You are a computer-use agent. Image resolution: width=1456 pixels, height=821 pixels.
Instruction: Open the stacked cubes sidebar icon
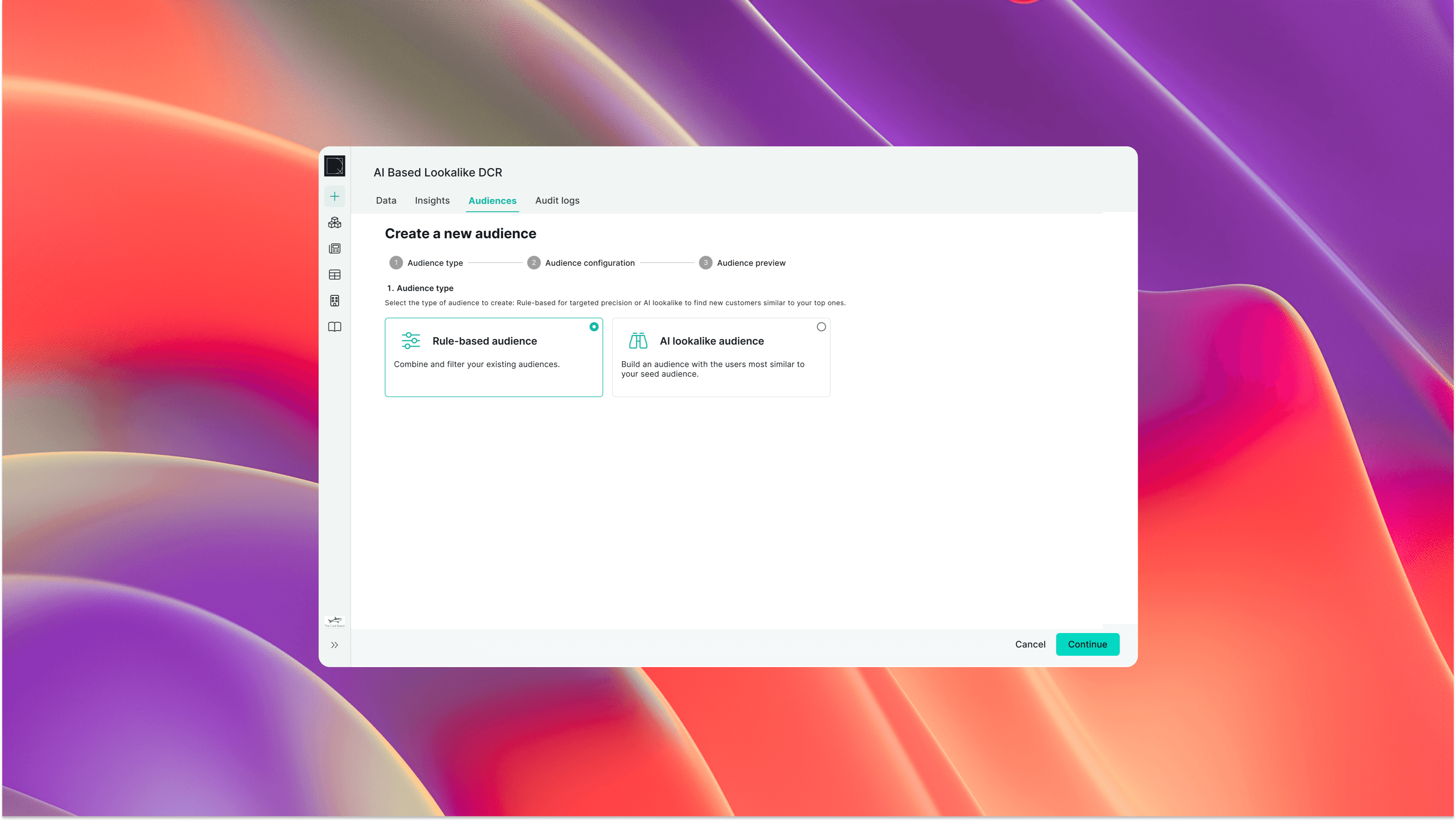pyautogui.click(x=335, y=223)
